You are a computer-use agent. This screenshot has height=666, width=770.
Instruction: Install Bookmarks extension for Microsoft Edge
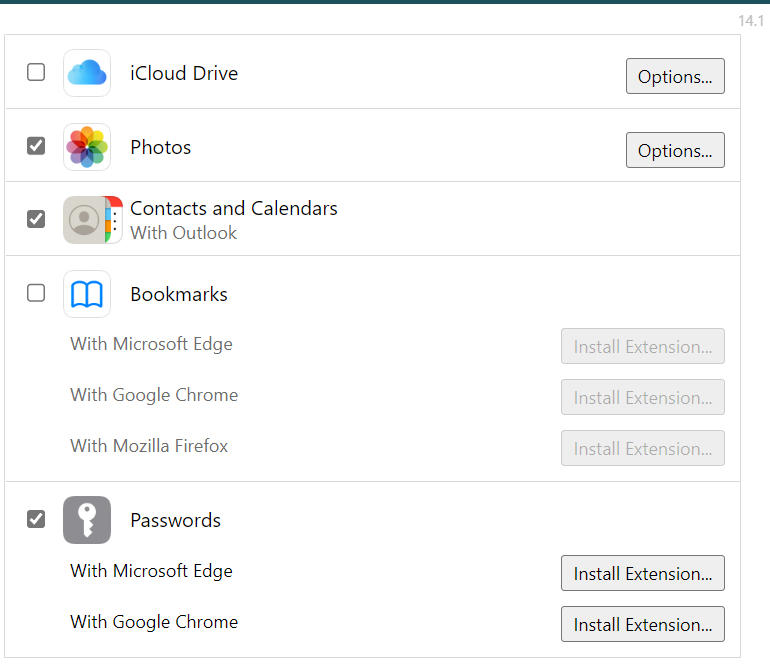642,346
